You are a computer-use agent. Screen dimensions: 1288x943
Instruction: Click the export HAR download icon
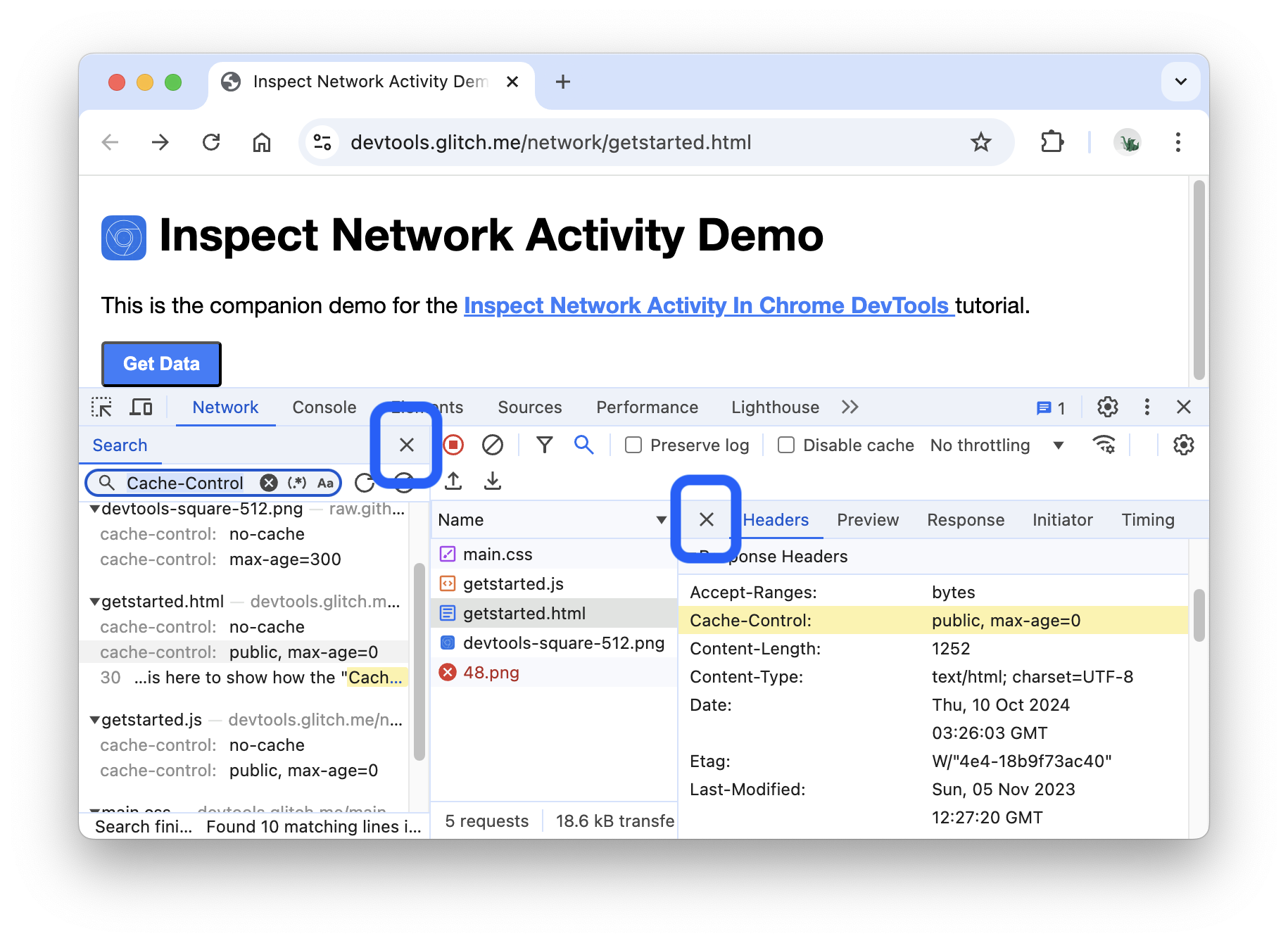(x=493, y=481)
